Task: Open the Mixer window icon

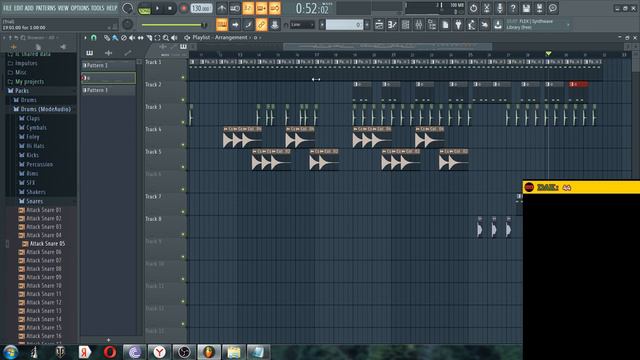Action: pyautogui.click(x=418, y=25)
